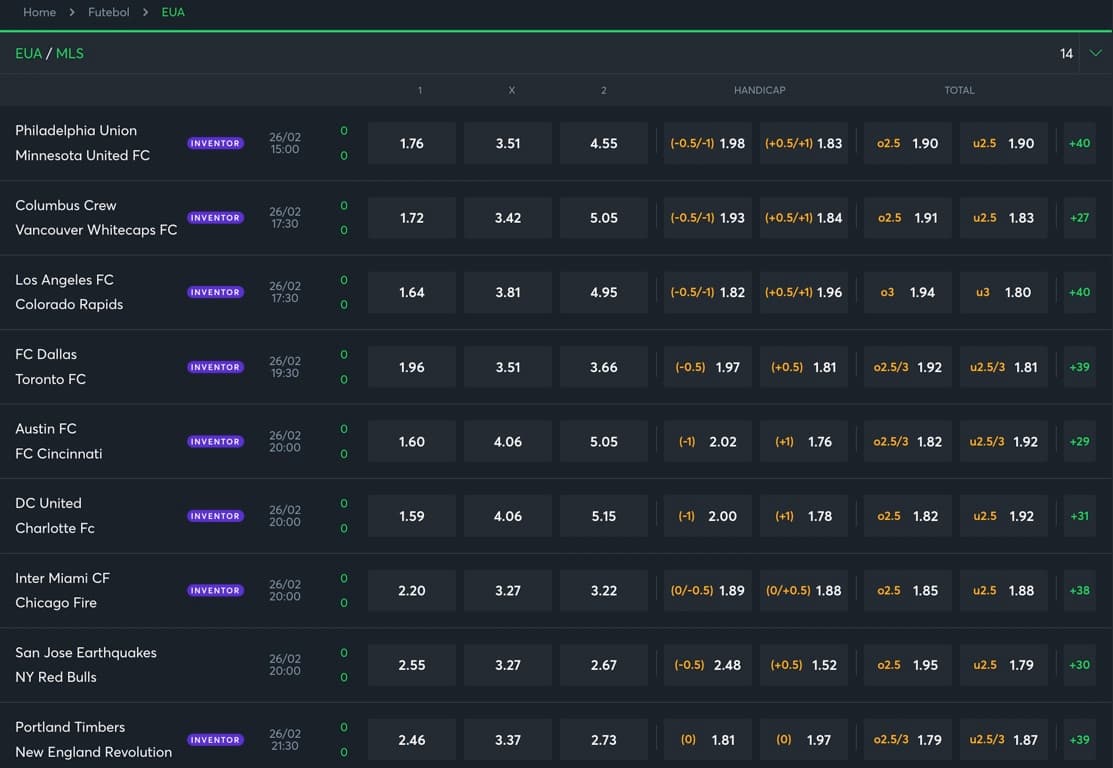Open EUA link in league header
The image size is (1113, 768).
[x=28, y=53]
